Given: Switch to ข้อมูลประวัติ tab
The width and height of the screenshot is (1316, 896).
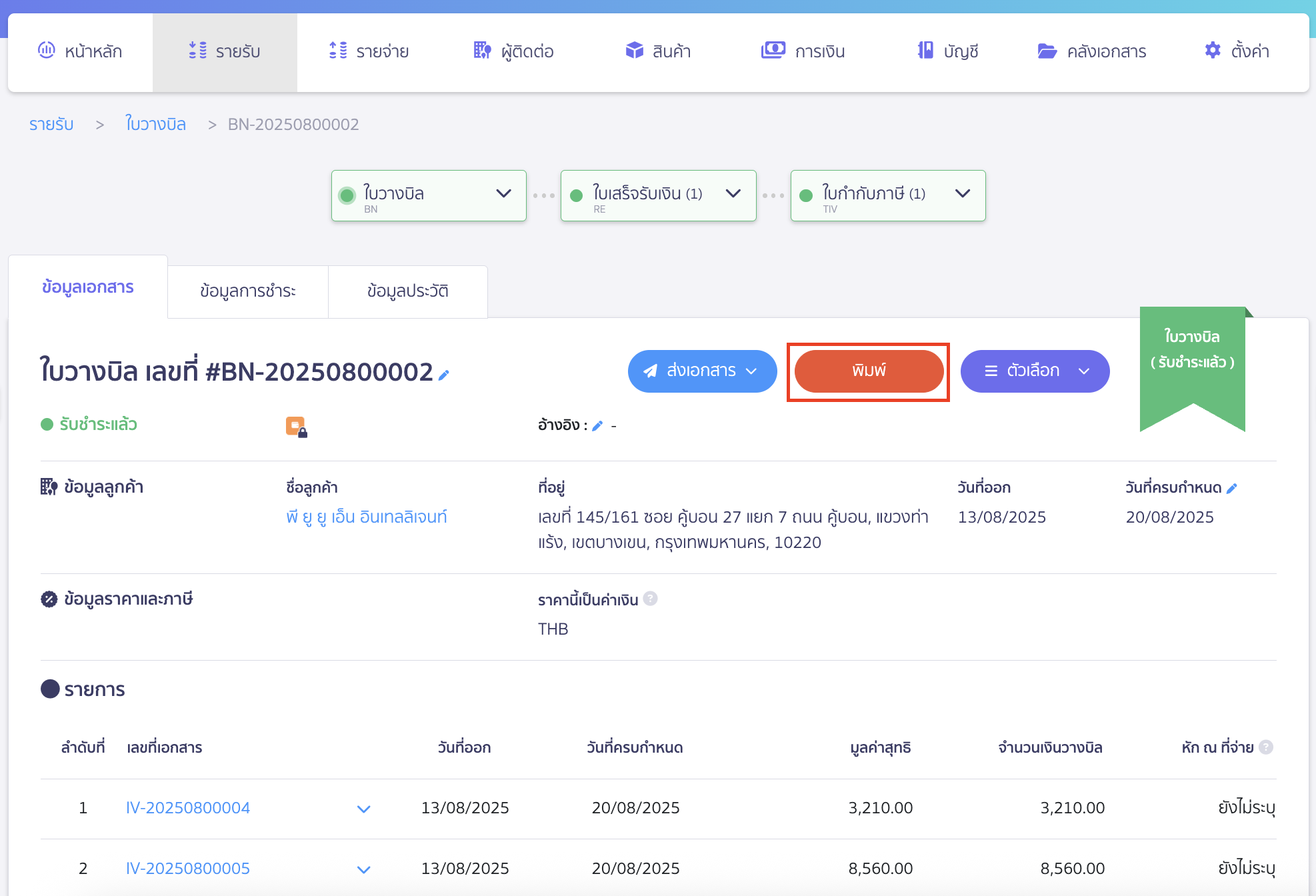Looking at the screenshot, I should coord(407,291).
